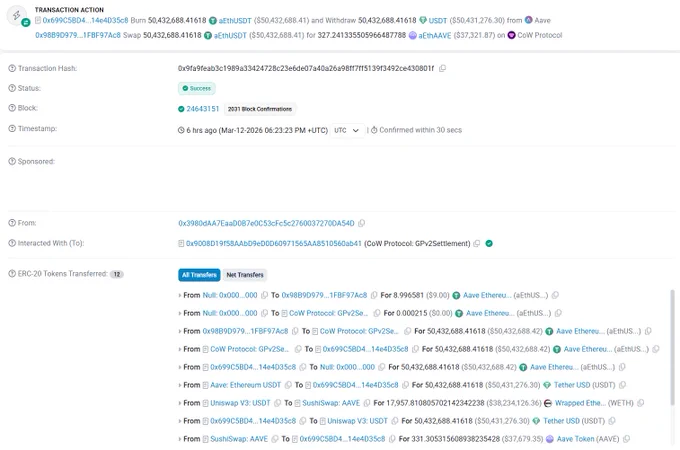Screen dimensions: 680x450
Task: Click the CoW Protocol logo icon in Transaction Action
Action: click(x=512, y=35)
